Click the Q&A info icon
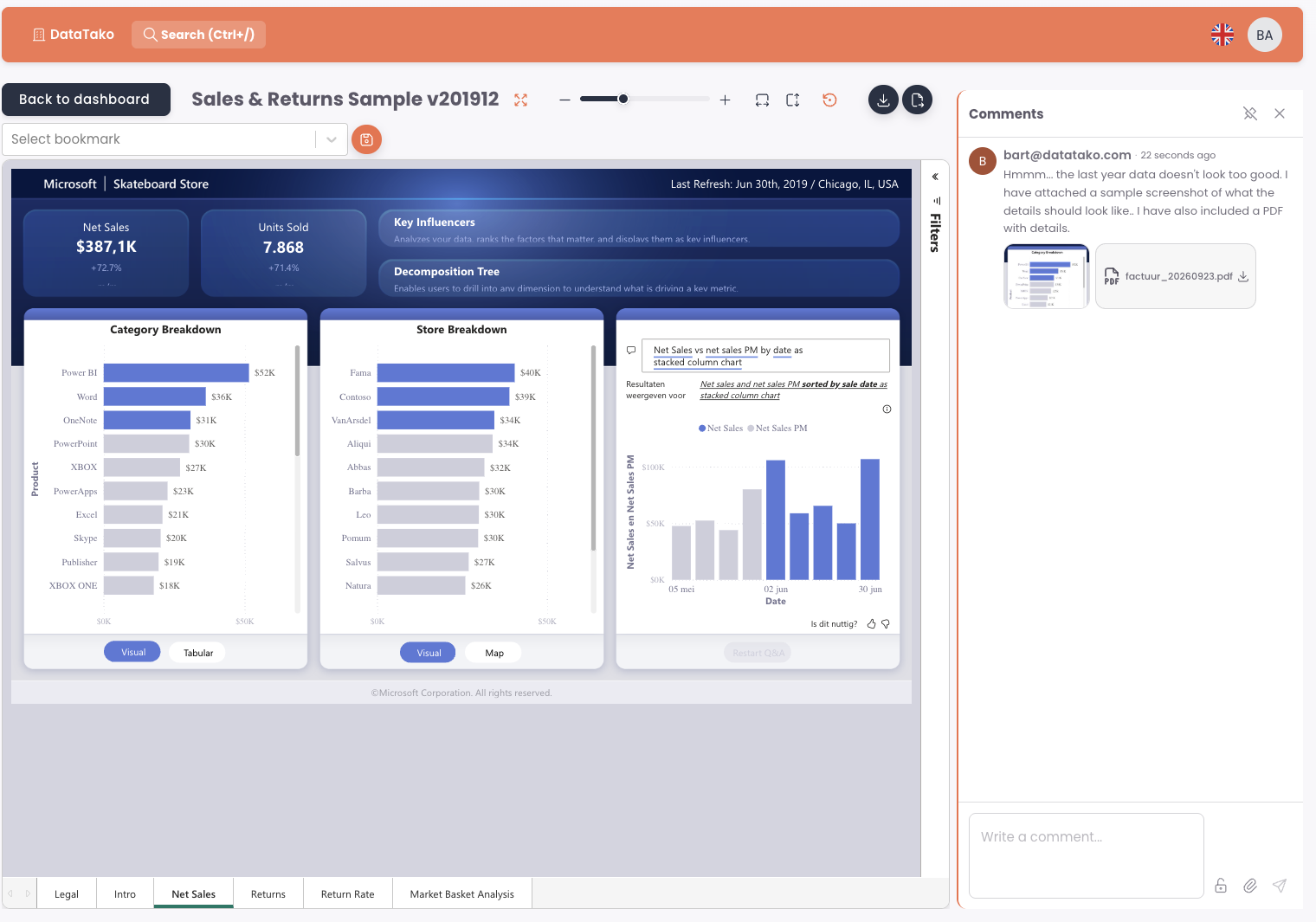The image size is (1316, 922). (887, 409)
